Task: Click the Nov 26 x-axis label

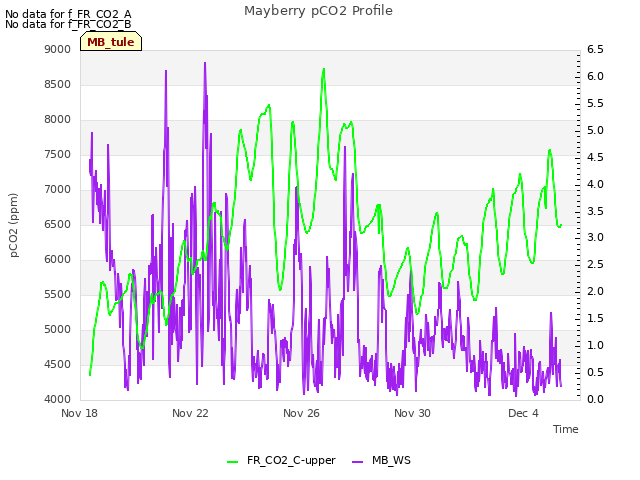Action: pos(301,413)
